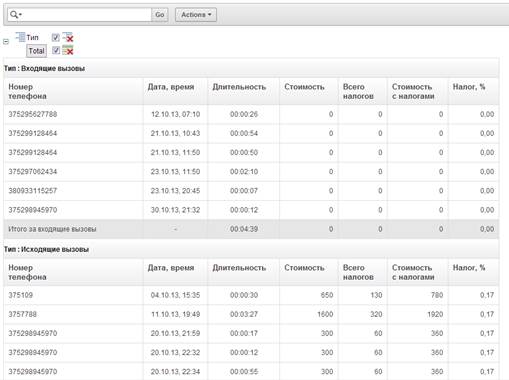The height and width of the screenshot is (380, 509).
Task: Click duration value 00:02:10
Action: 244,172
